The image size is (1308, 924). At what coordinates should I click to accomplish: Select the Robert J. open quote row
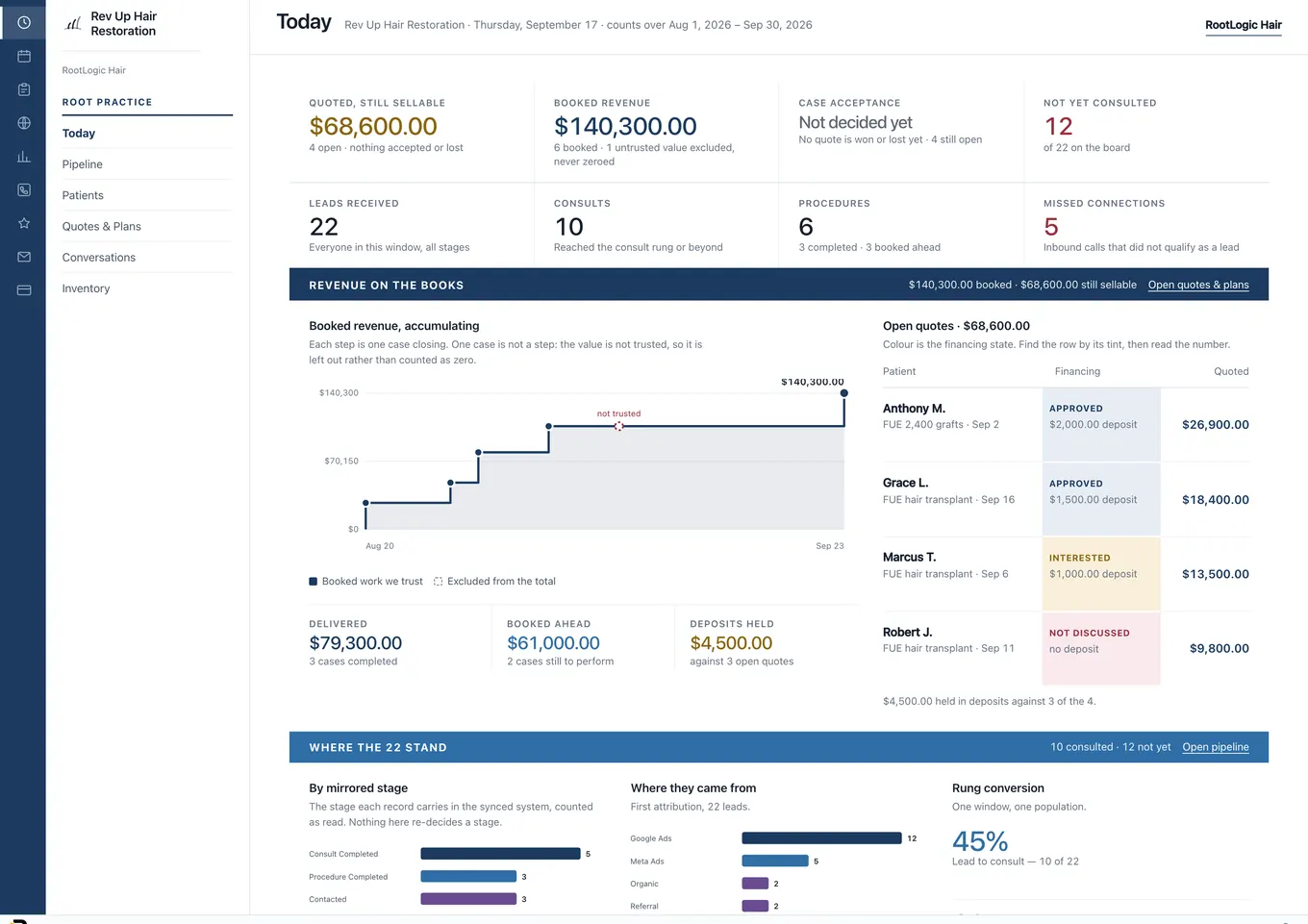[x=1066, y=648]
